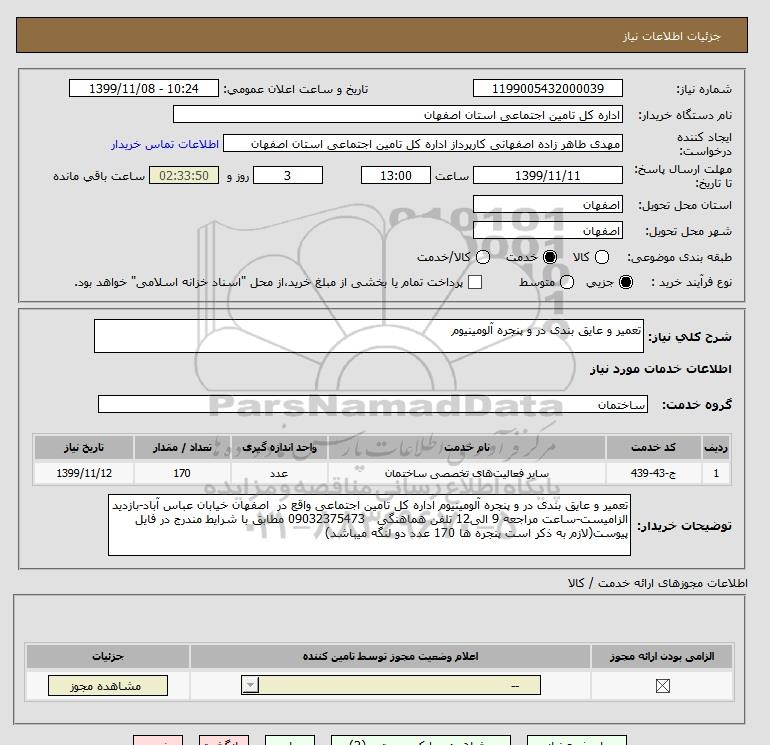Click the کد خدمت column header
770x745 pixels.
tap(653, 447)
